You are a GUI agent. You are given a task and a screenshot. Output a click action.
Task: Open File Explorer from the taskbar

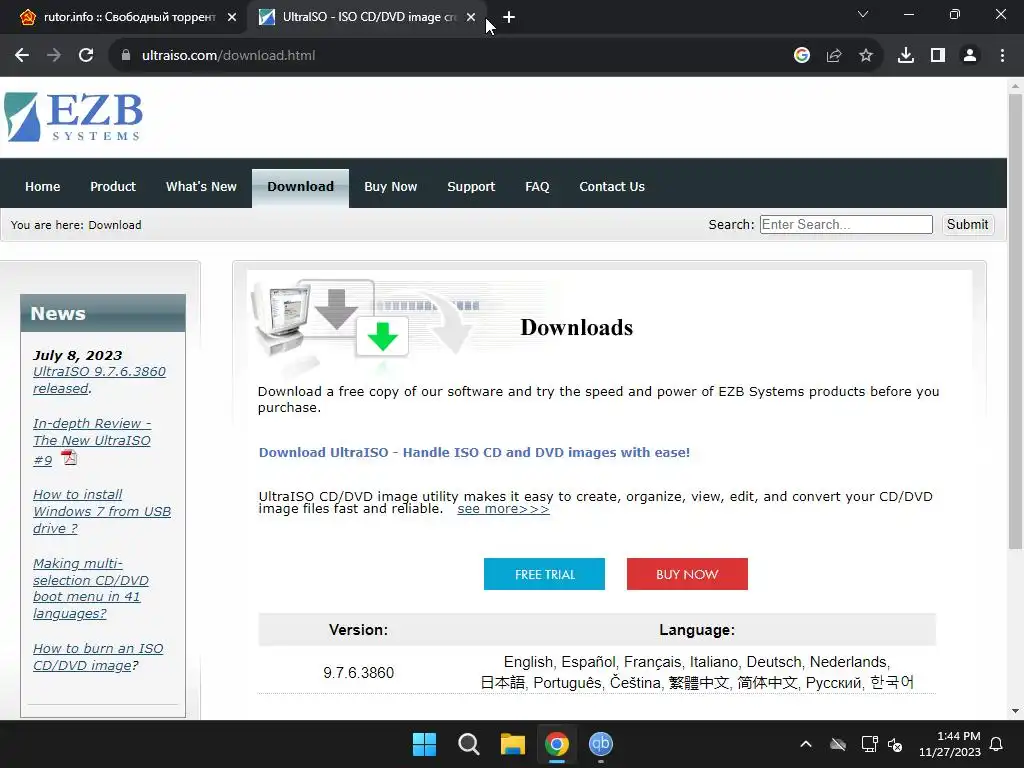coord(513,744)
